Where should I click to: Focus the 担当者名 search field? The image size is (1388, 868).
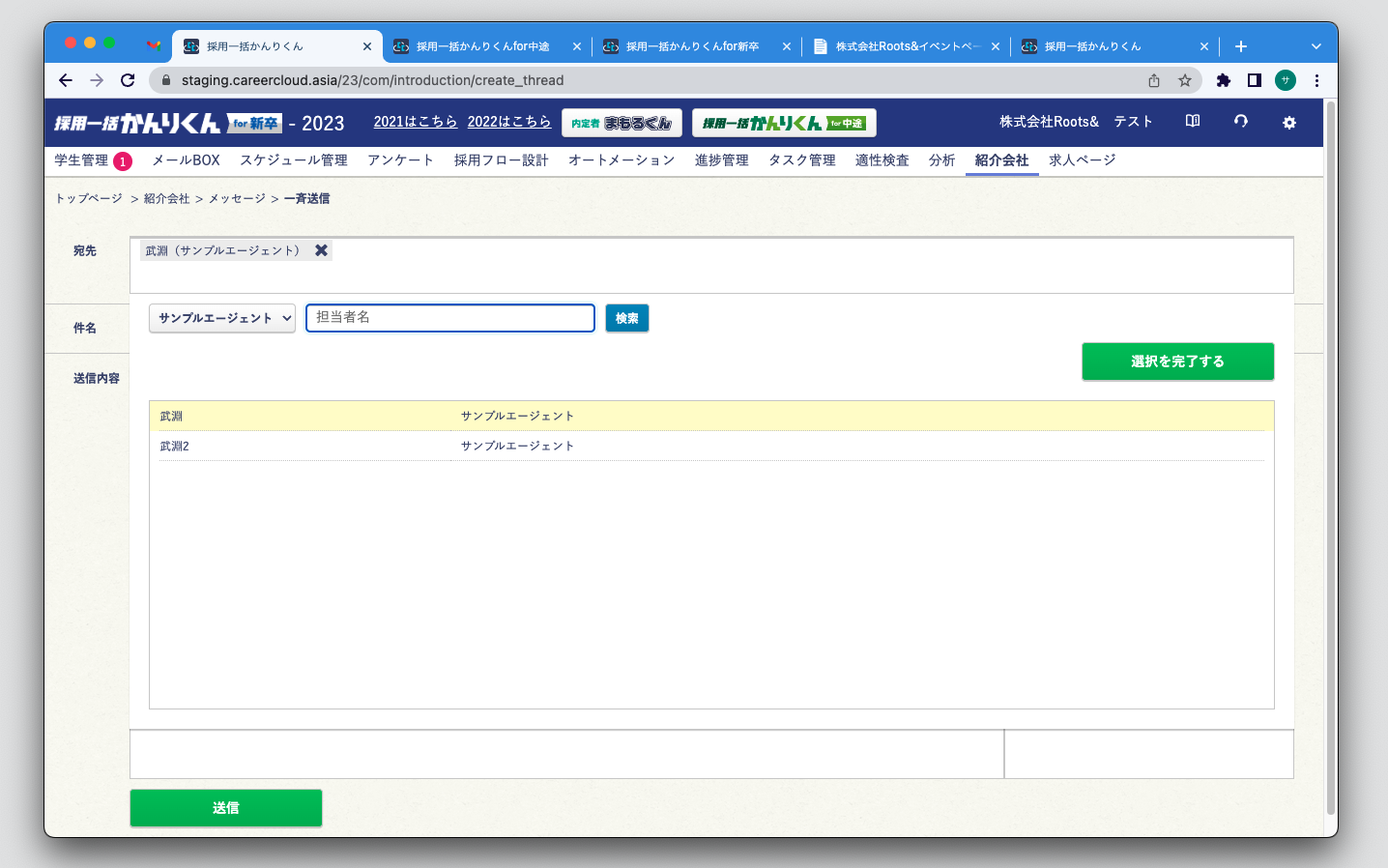pyautogui.click(x=449, y=318)
